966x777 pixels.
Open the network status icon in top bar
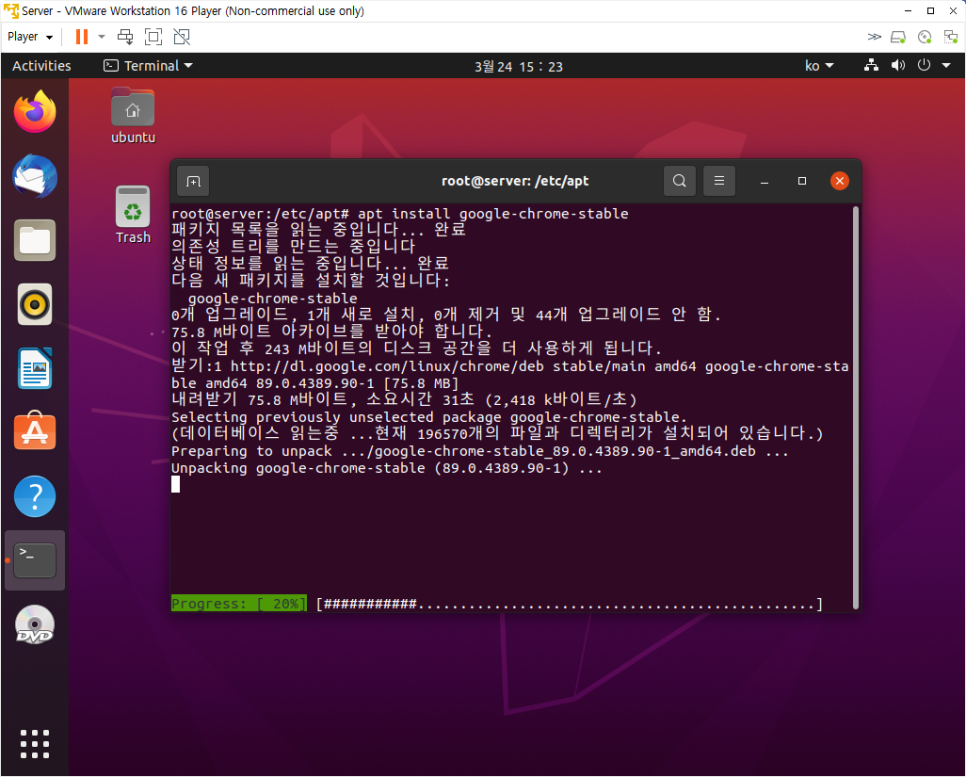[871, 65]
